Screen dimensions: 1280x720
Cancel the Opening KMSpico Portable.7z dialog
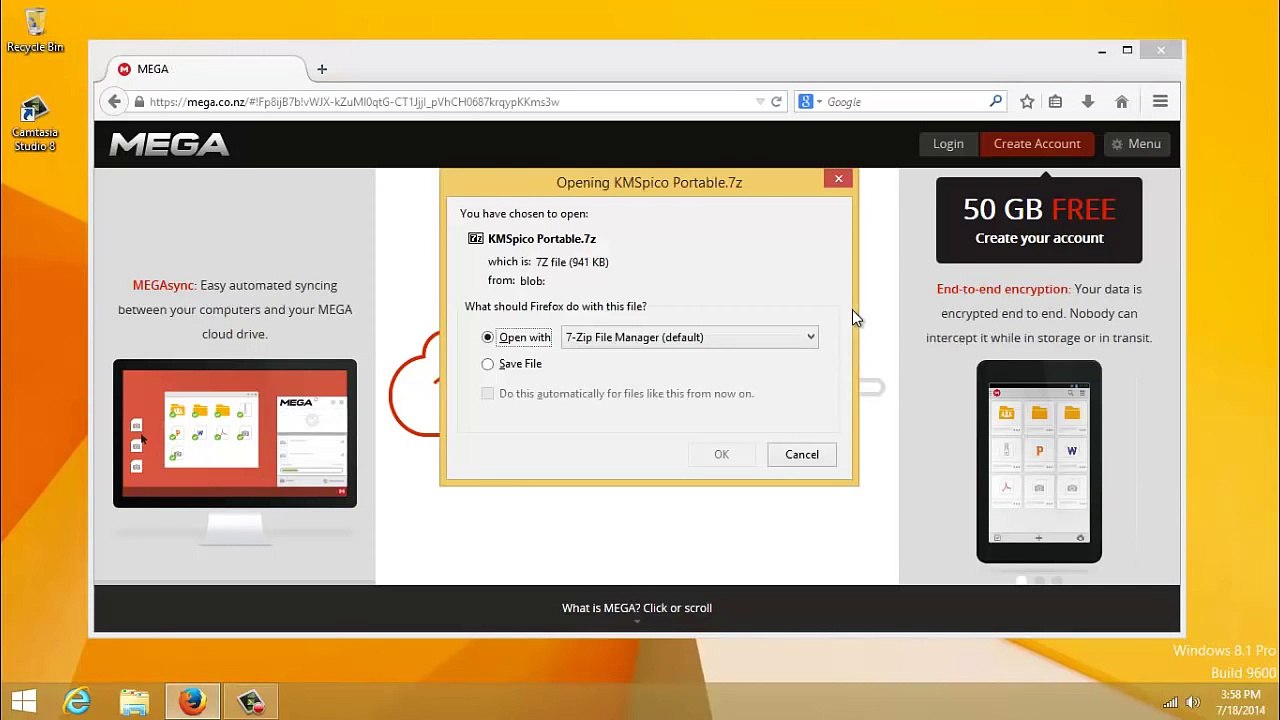point(801,454)
